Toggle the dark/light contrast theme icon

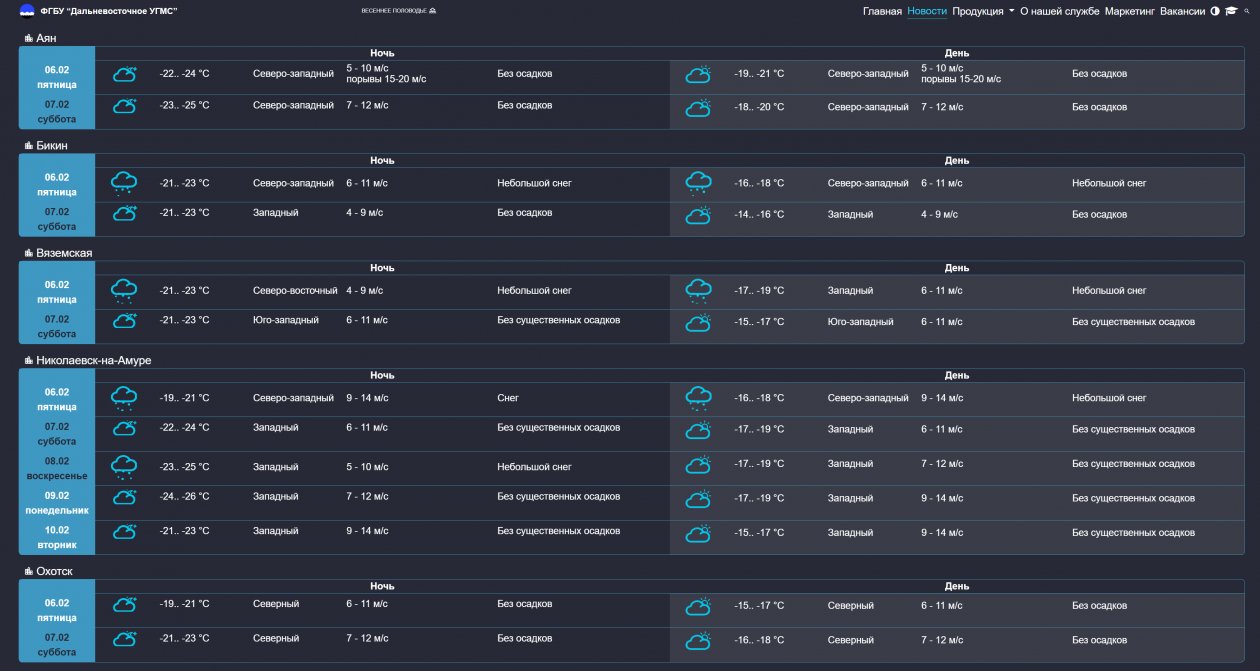point(1215,11)
